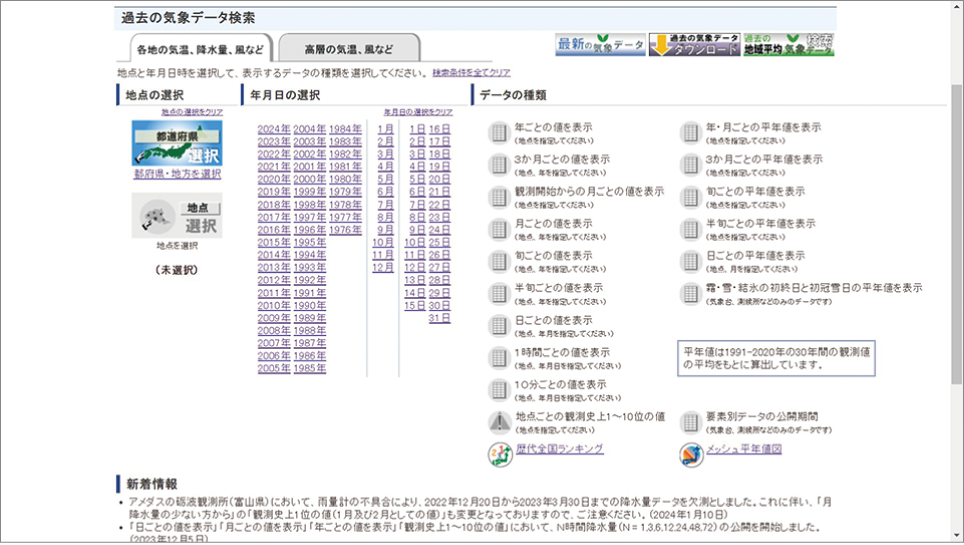The height and width of the screenshot is (545, 964).
Task: Select the 各地の気温、降水量、風など tab
Action: (200, 49)
